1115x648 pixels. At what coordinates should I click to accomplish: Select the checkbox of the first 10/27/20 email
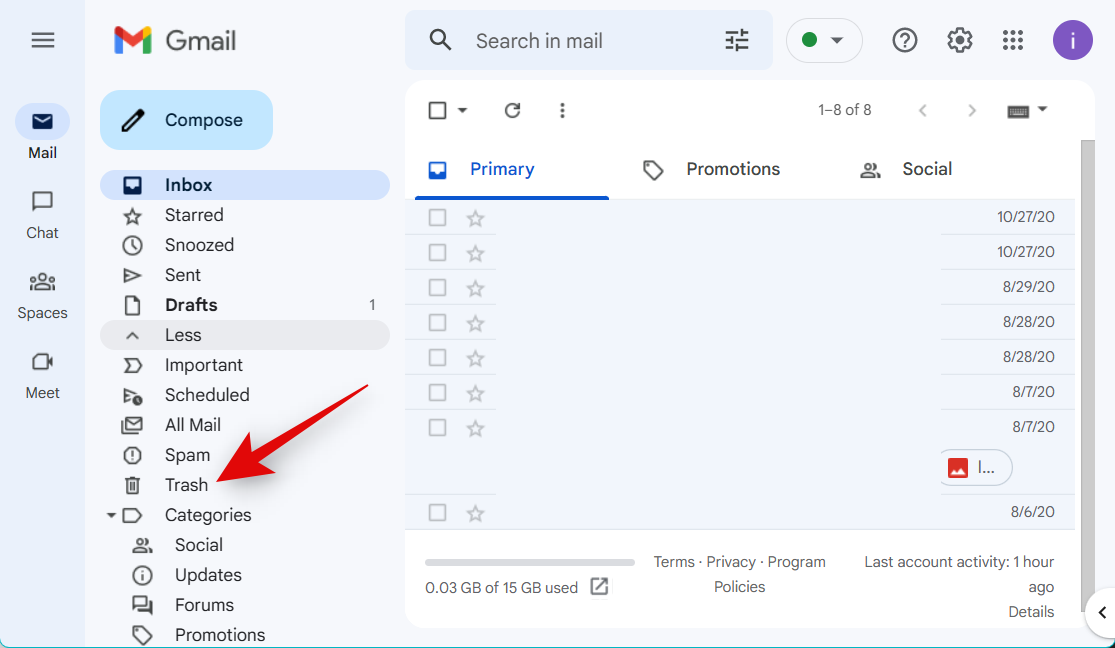click(x=437, y=217)
